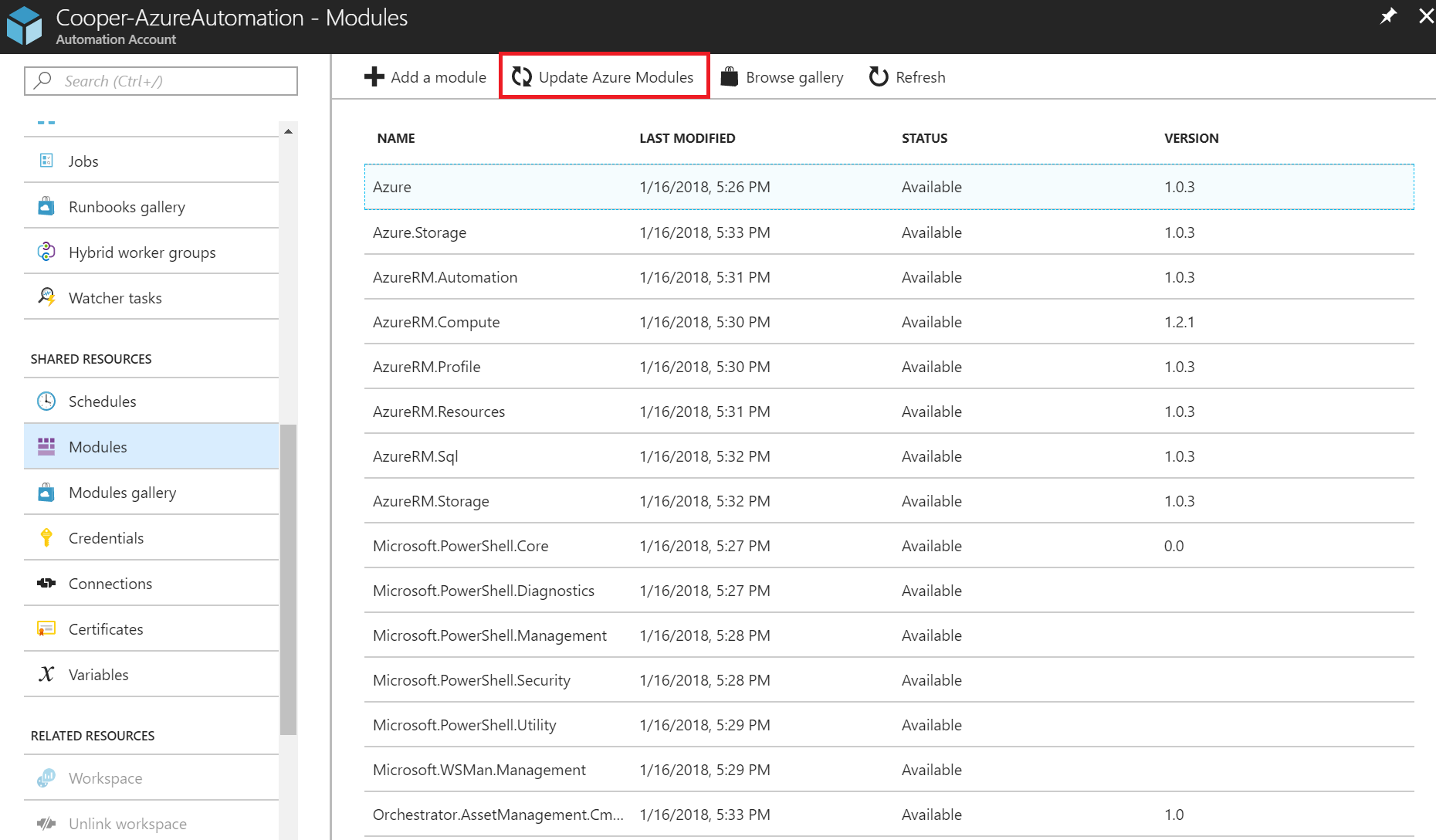Open Jobs in the sidebar

(x=151, y=161)
